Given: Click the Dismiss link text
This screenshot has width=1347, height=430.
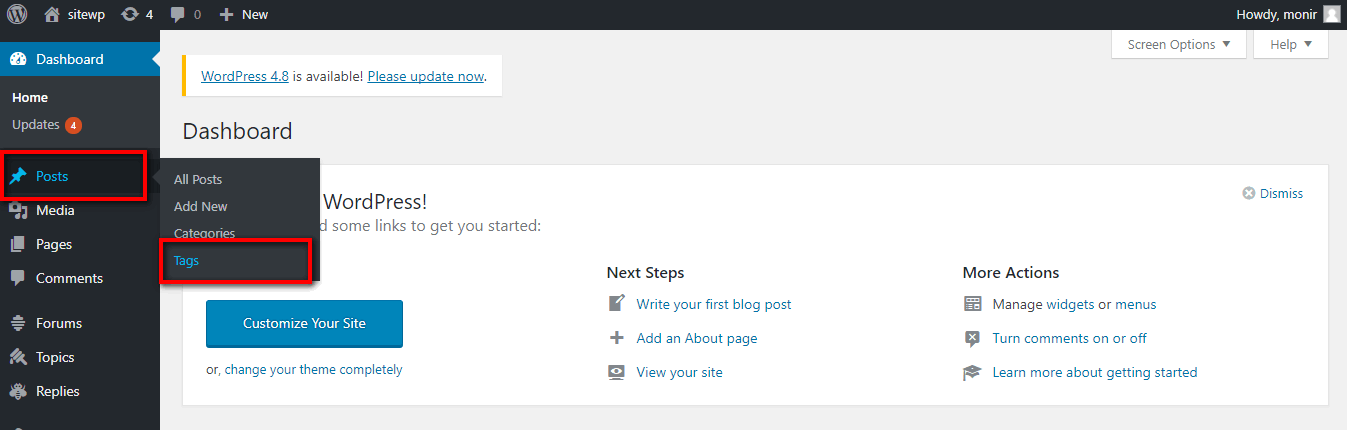Looking at the screenshot, I should click(1281, 193).
